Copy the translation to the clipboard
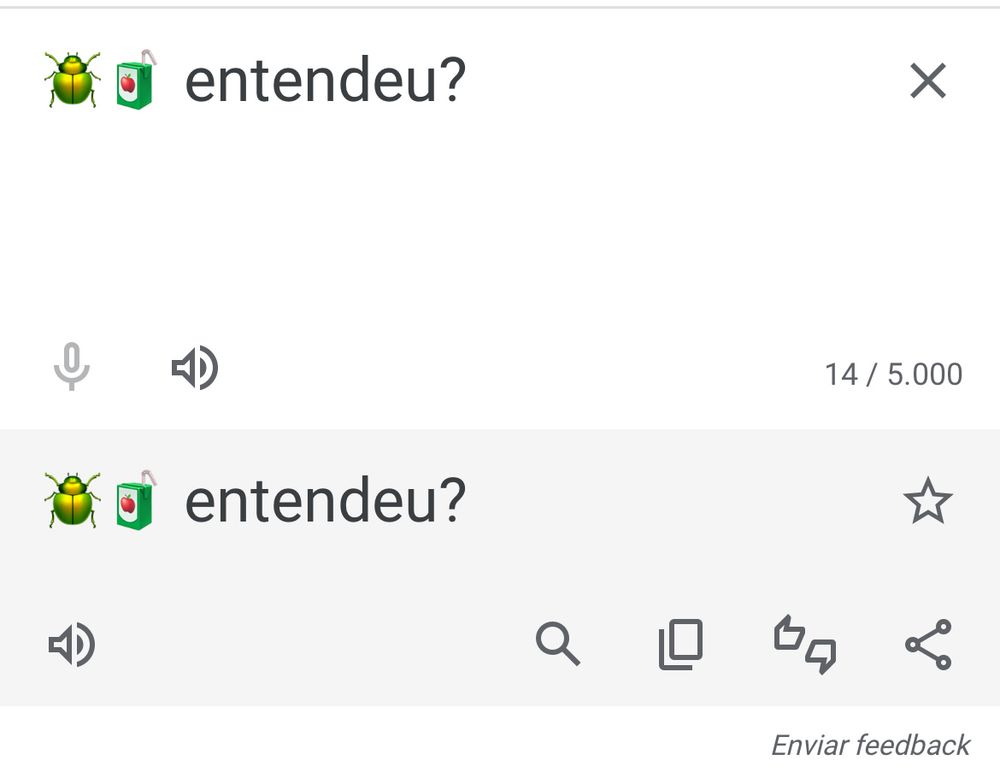 [680, 644]
